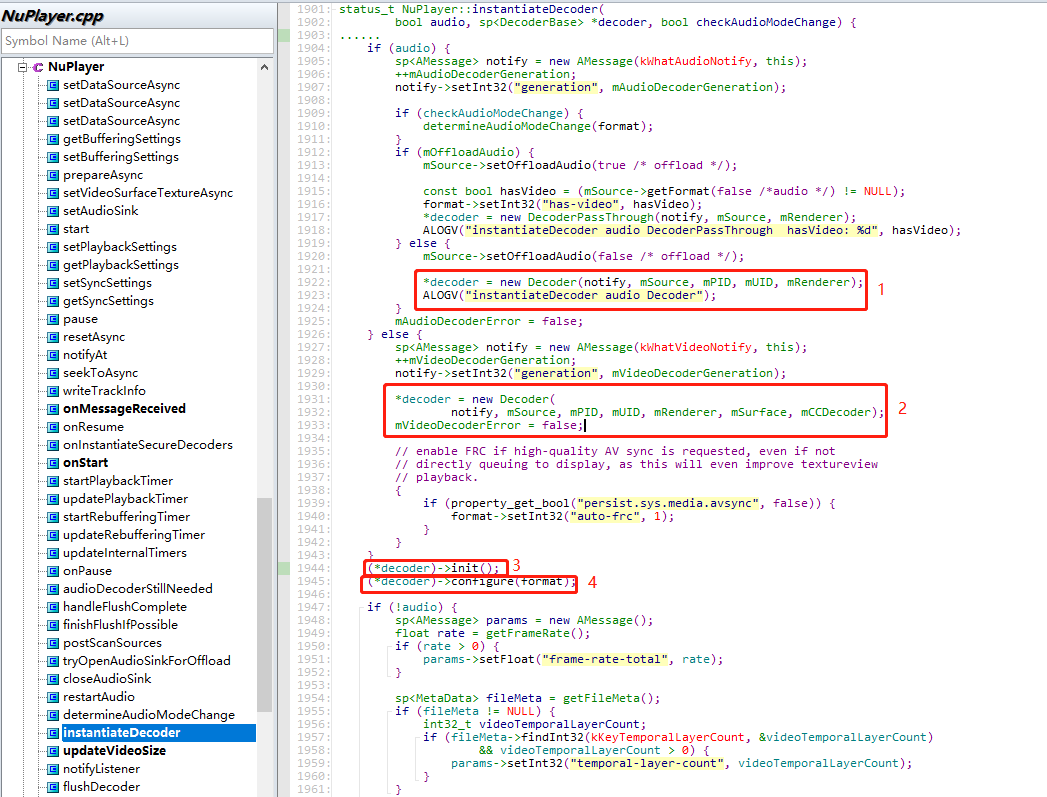Click icon beside writeTrackInfo
This screenshot has height=797, width=1047.
tap(53, 391)
